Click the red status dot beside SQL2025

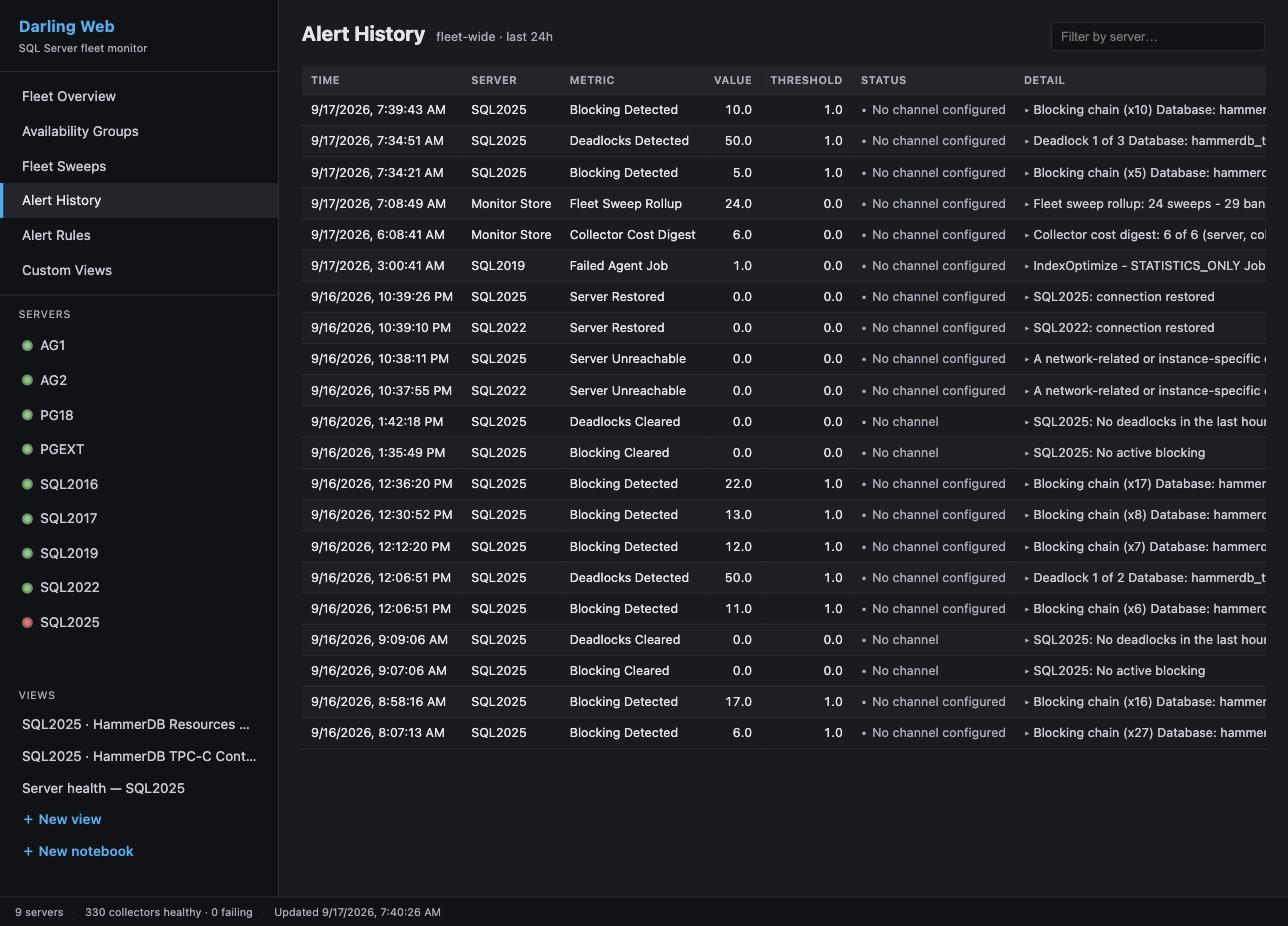coord(28,622)
